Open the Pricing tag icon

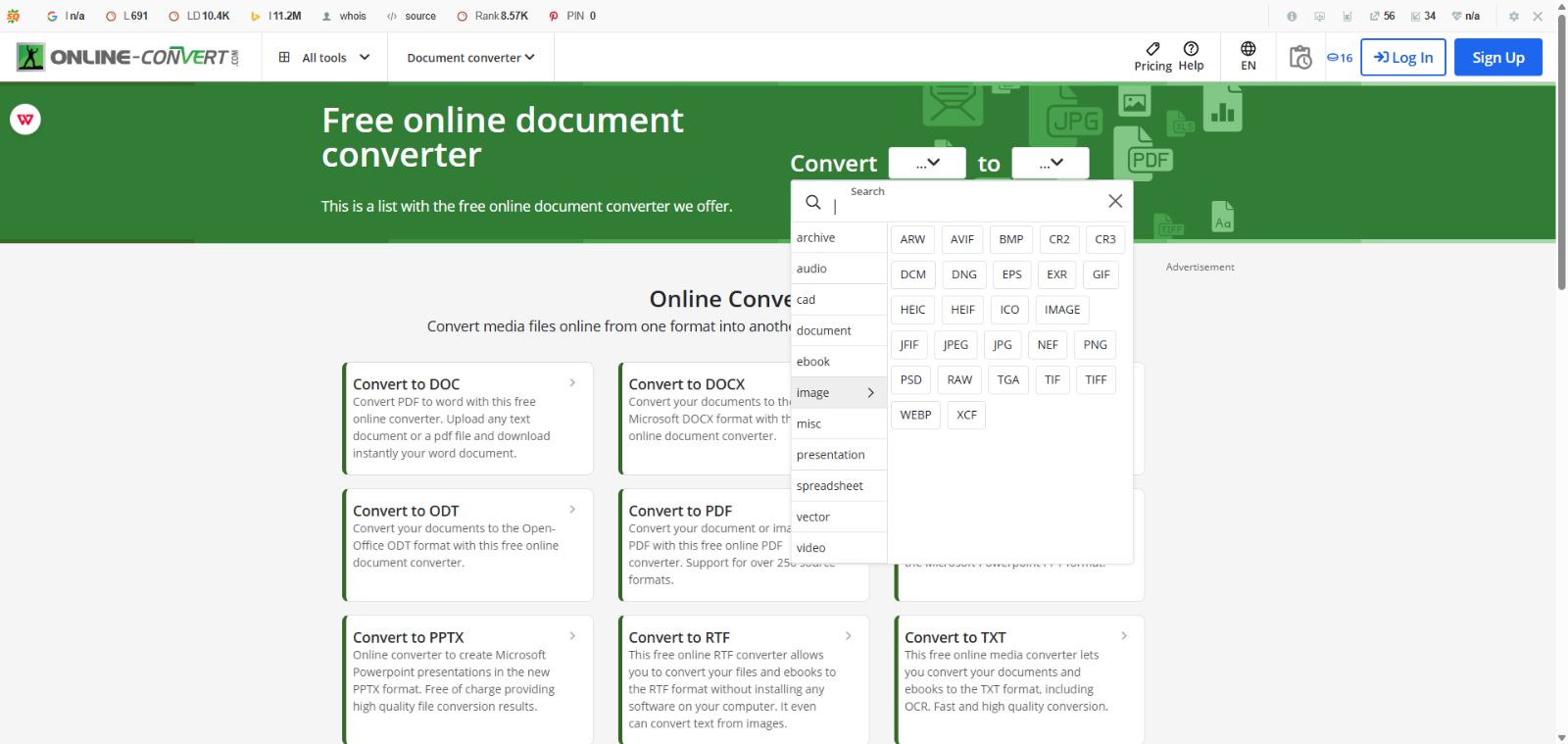coord(1152,49)
